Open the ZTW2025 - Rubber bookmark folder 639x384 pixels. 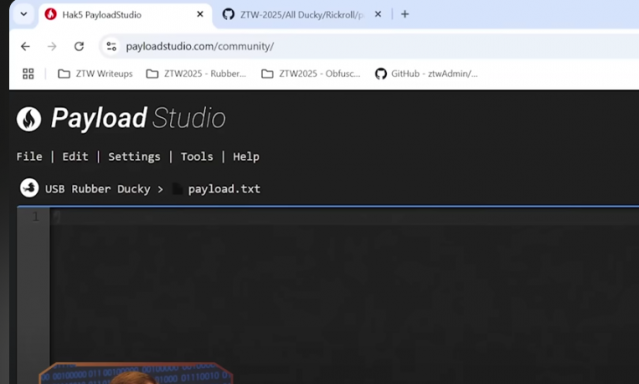coord(196,74)
